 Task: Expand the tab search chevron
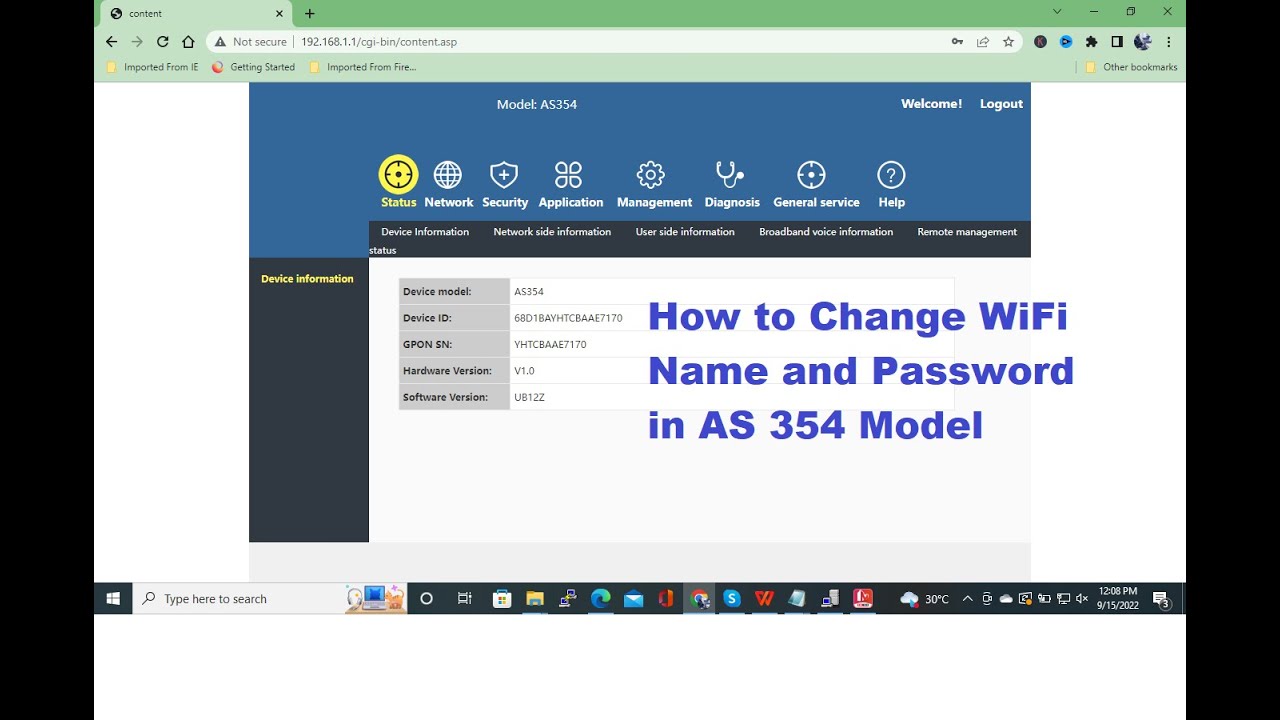click(1057, 12)
